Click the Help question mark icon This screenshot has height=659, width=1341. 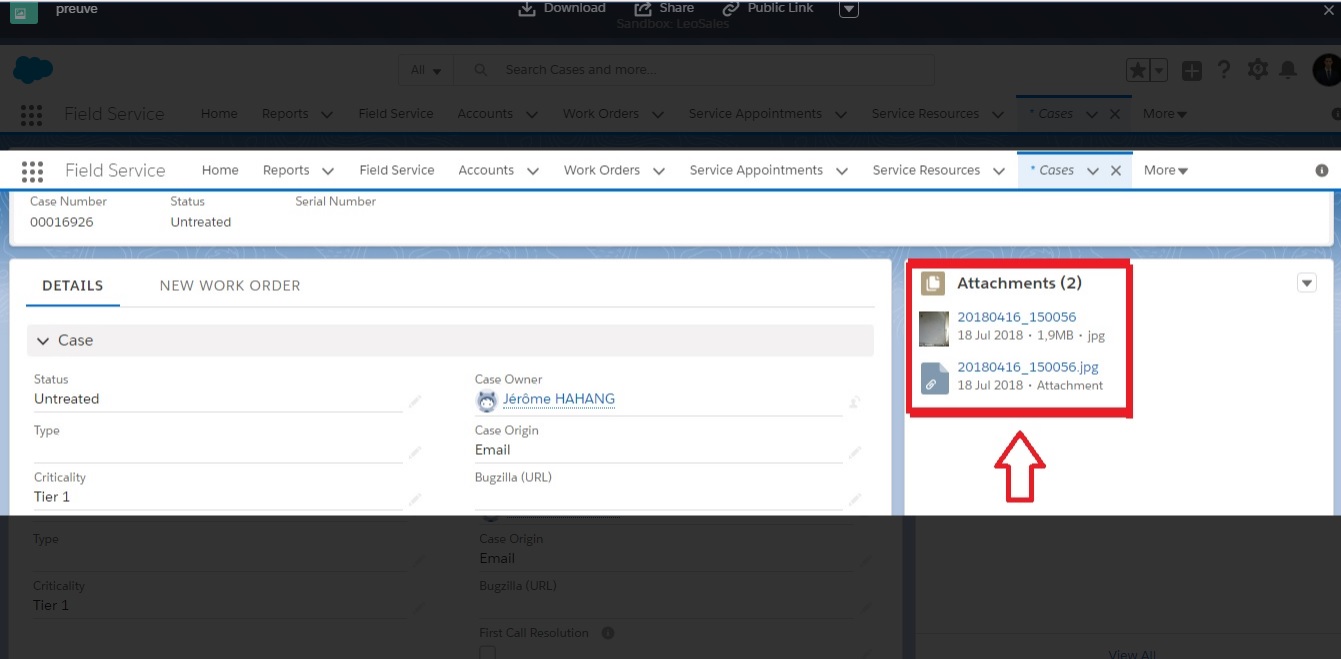coord(1224,70)
